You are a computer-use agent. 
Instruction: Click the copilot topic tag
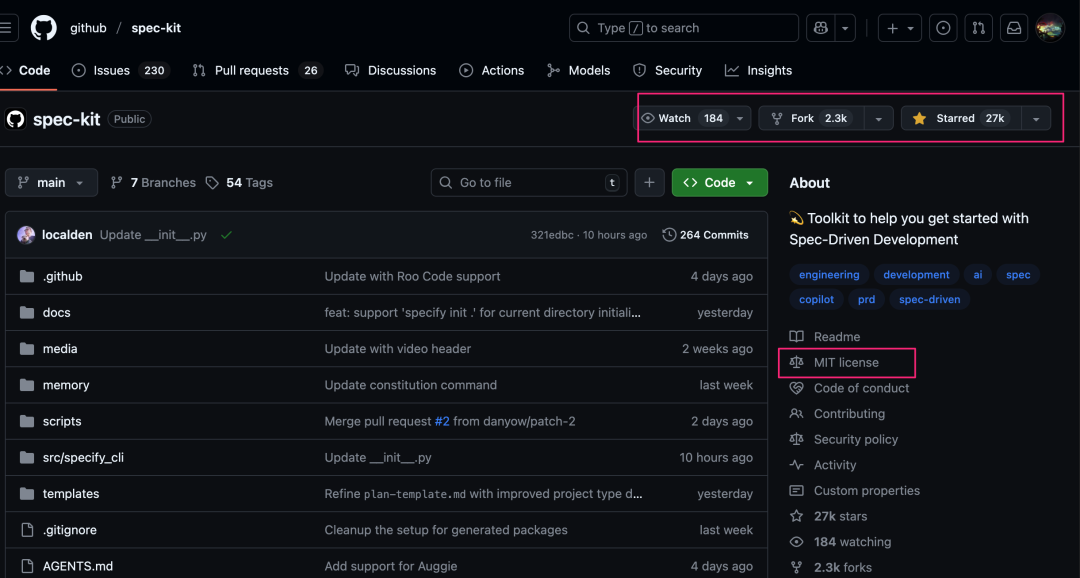(816, 300)
